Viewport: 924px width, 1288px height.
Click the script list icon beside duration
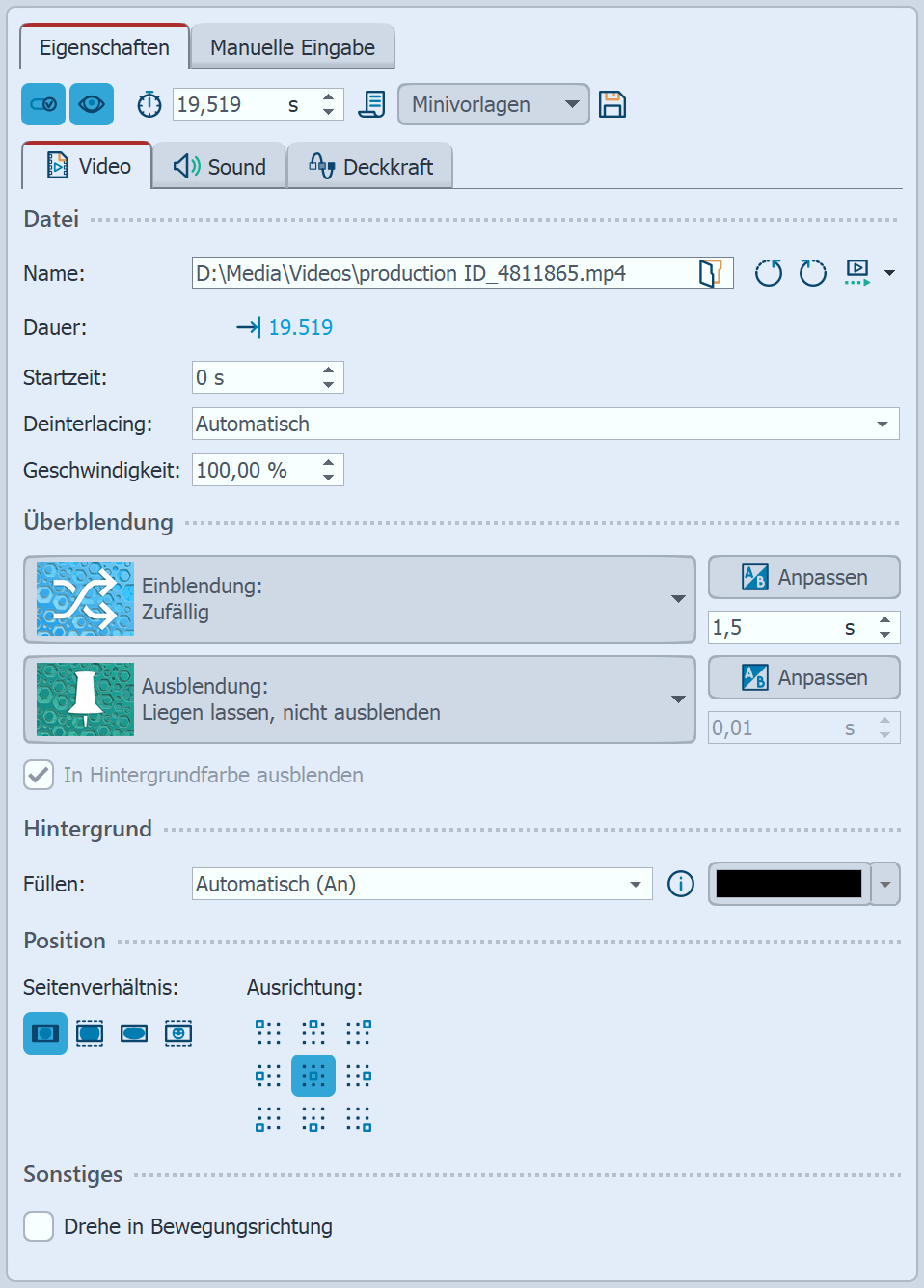pyautogui.click(x=371, y=104)
